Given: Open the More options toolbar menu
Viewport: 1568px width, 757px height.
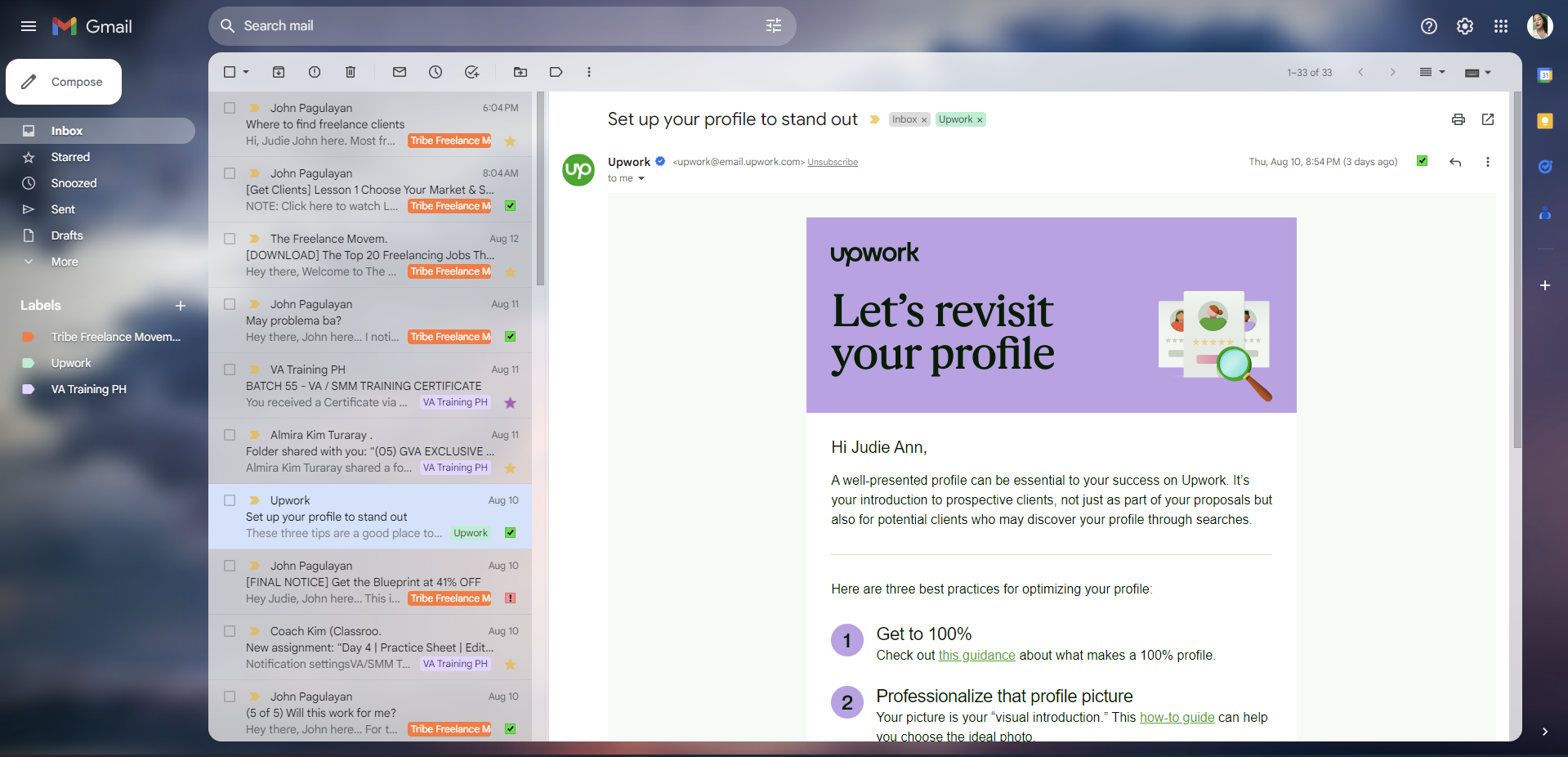Looking at the screenshot, I should [x=589, y=72].
